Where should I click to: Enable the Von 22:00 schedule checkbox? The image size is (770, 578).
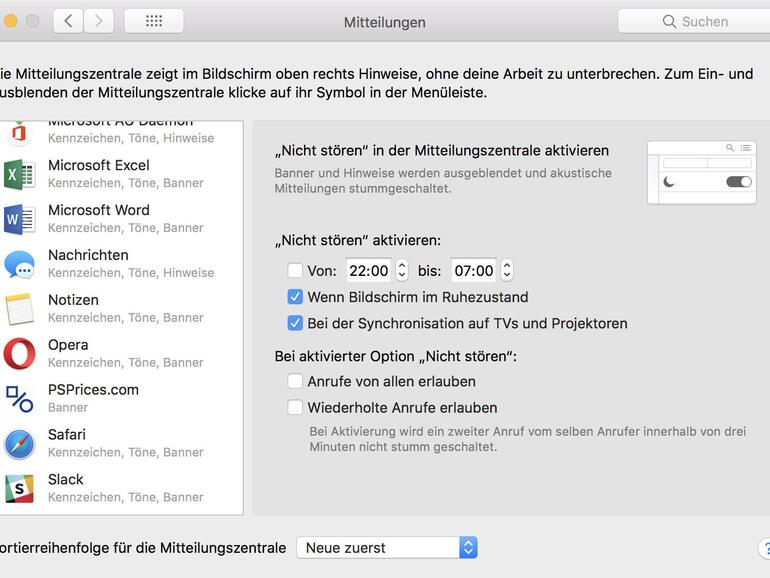click(x=295, y=270)
